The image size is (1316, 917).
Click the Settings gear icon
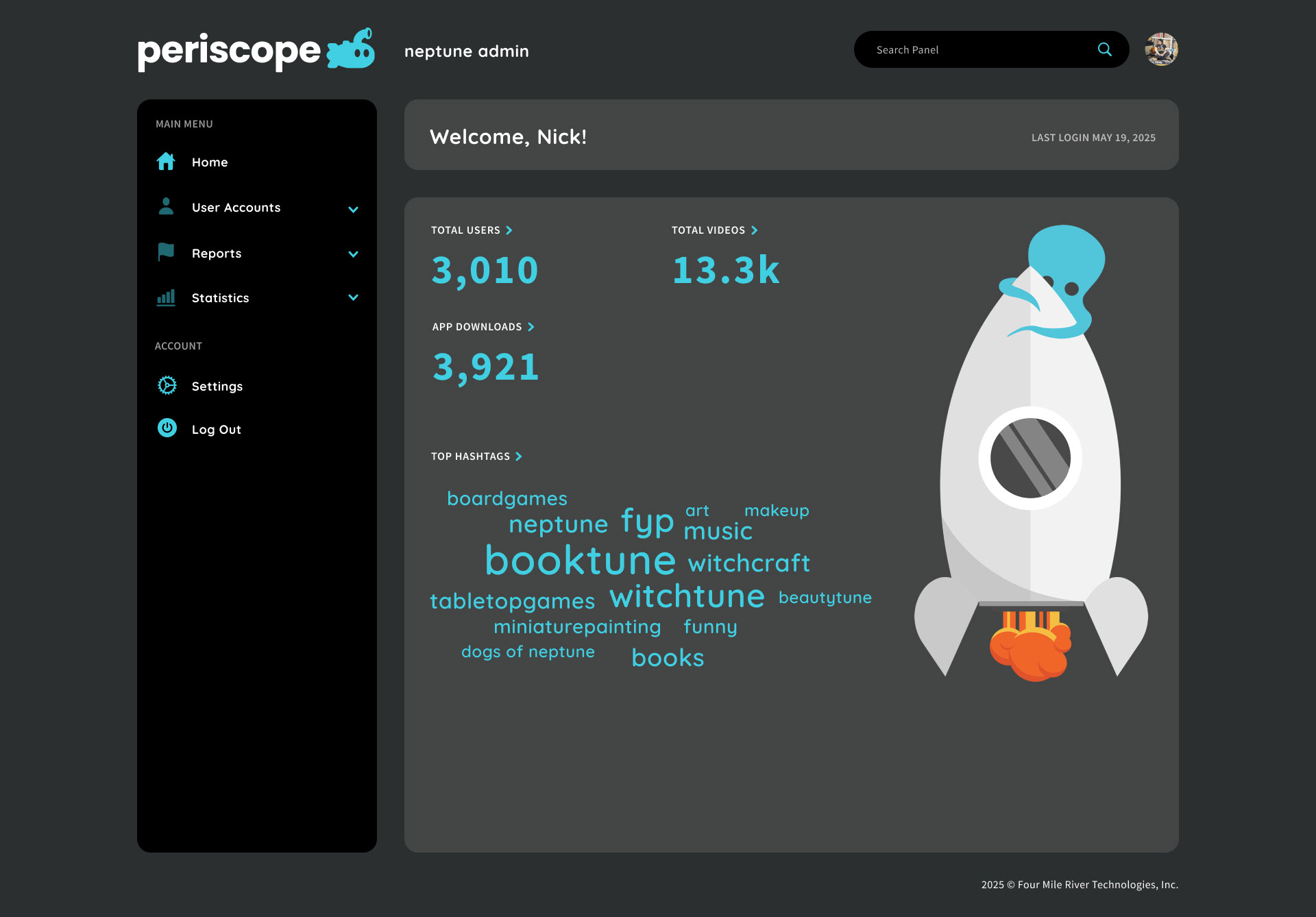point(167,385)
